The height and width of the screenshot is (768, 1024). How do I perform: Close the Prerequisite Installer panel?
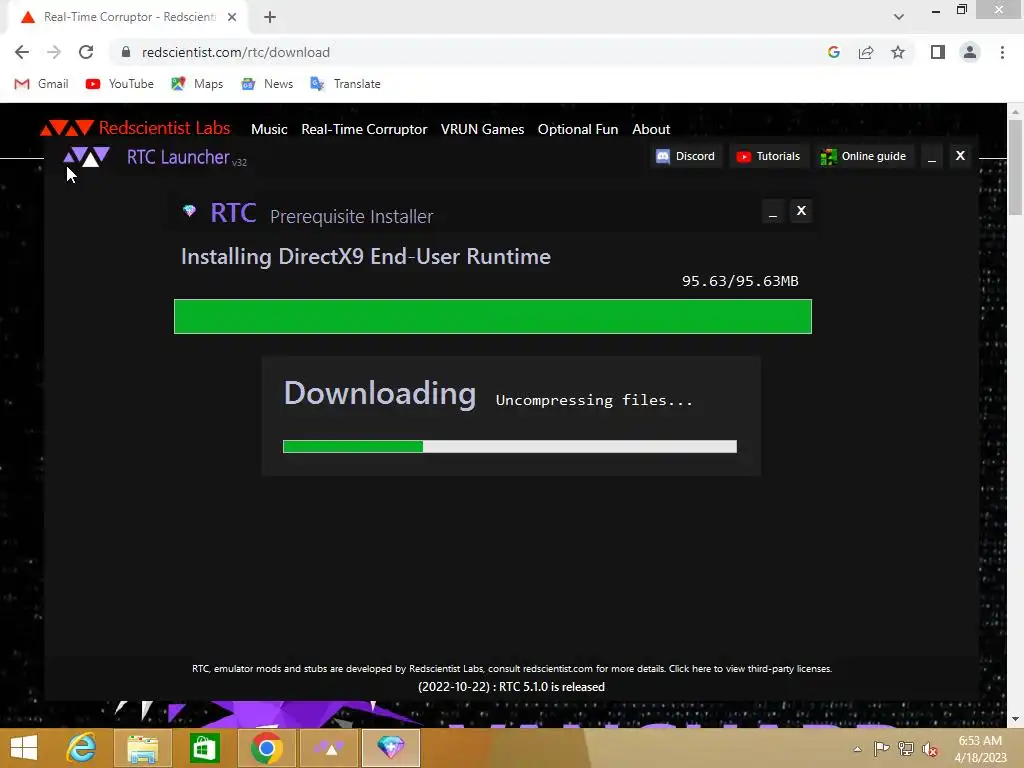pos(801,210)
